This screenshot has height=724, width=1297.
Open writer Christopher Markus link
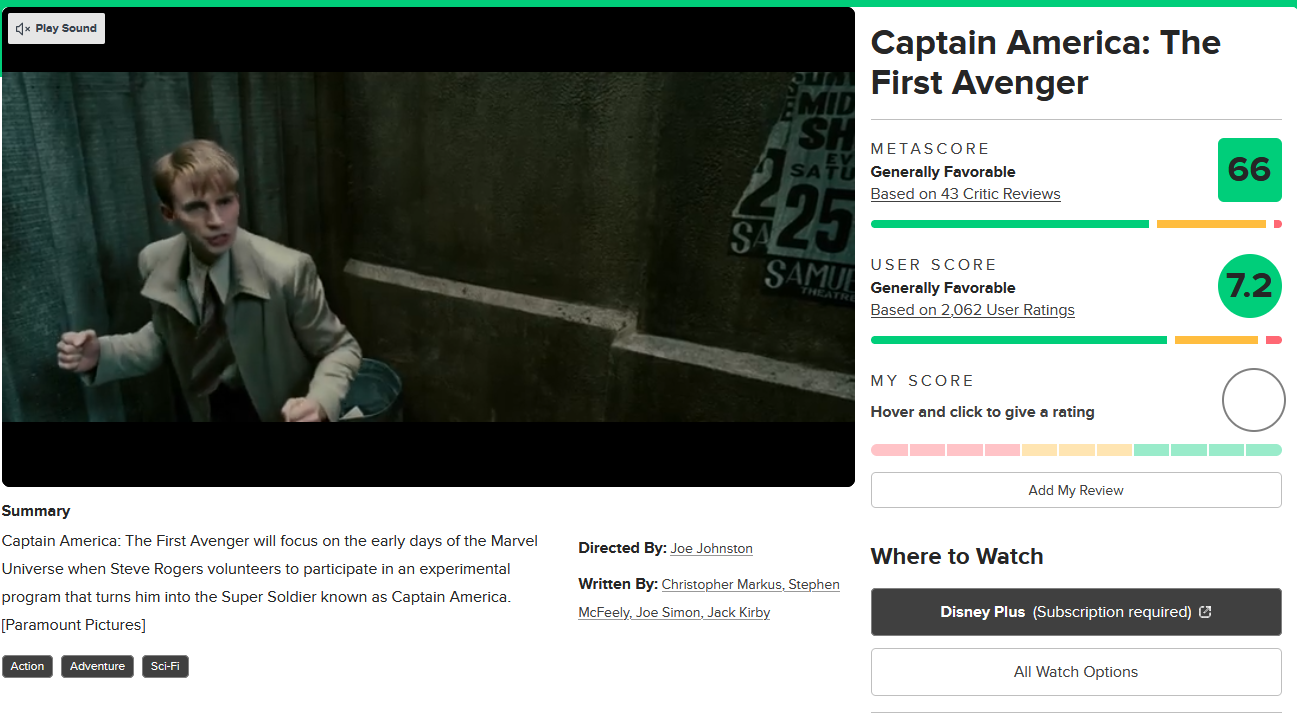coord(721,584)
